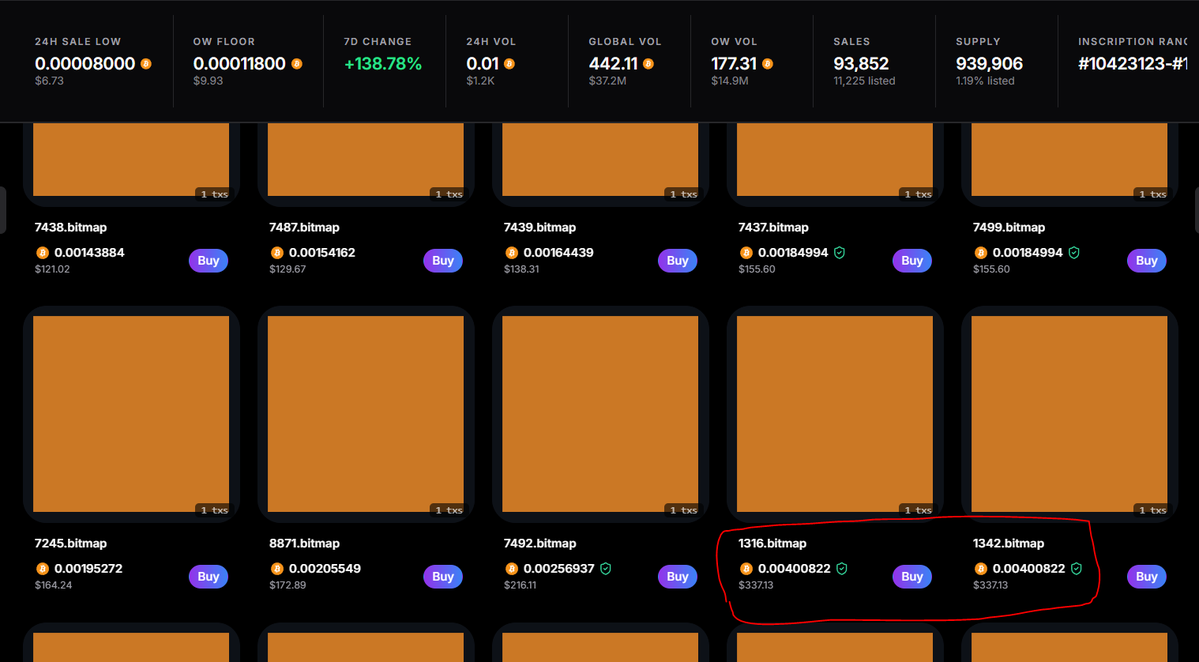The width and height of the screenshot is (1199, 662).
Task: Click the bitcoin icon beside 0.00205549
Action: (278, 569)
